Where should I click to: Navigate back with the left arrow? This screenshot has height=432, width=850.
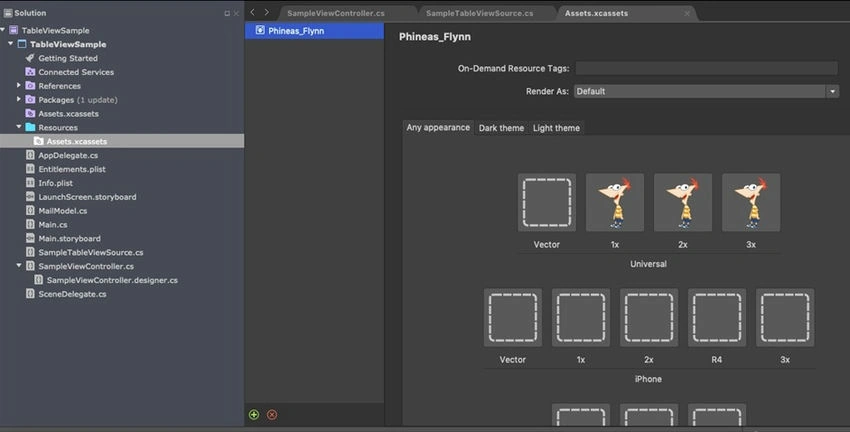point(253,12)
